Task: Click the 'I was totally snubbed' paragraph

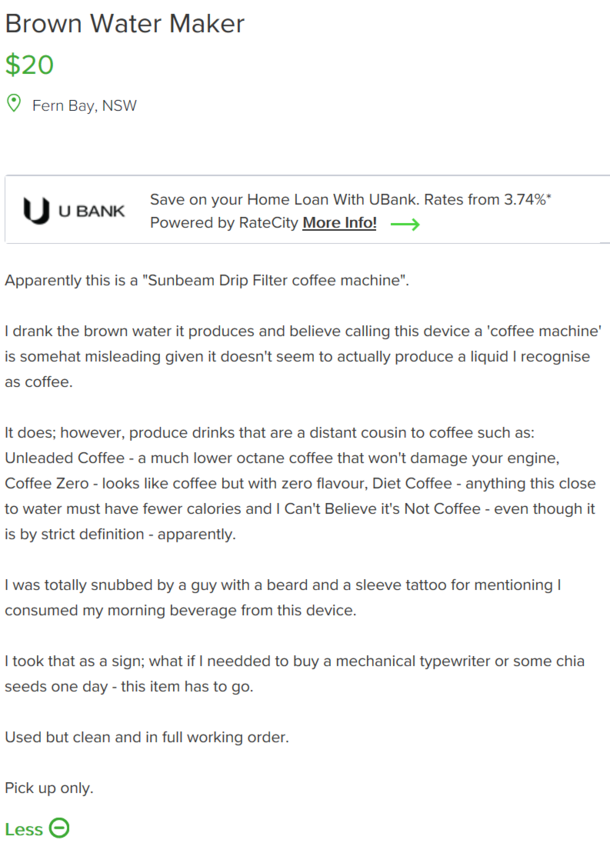Action: point(283,597)
